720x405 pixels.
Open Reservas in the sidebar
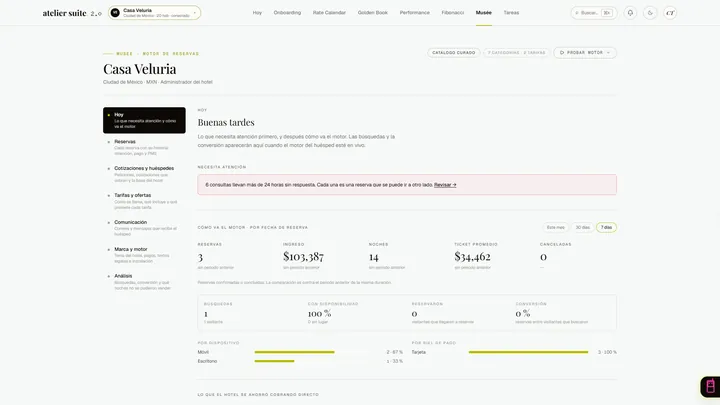(x=144, y=147)
